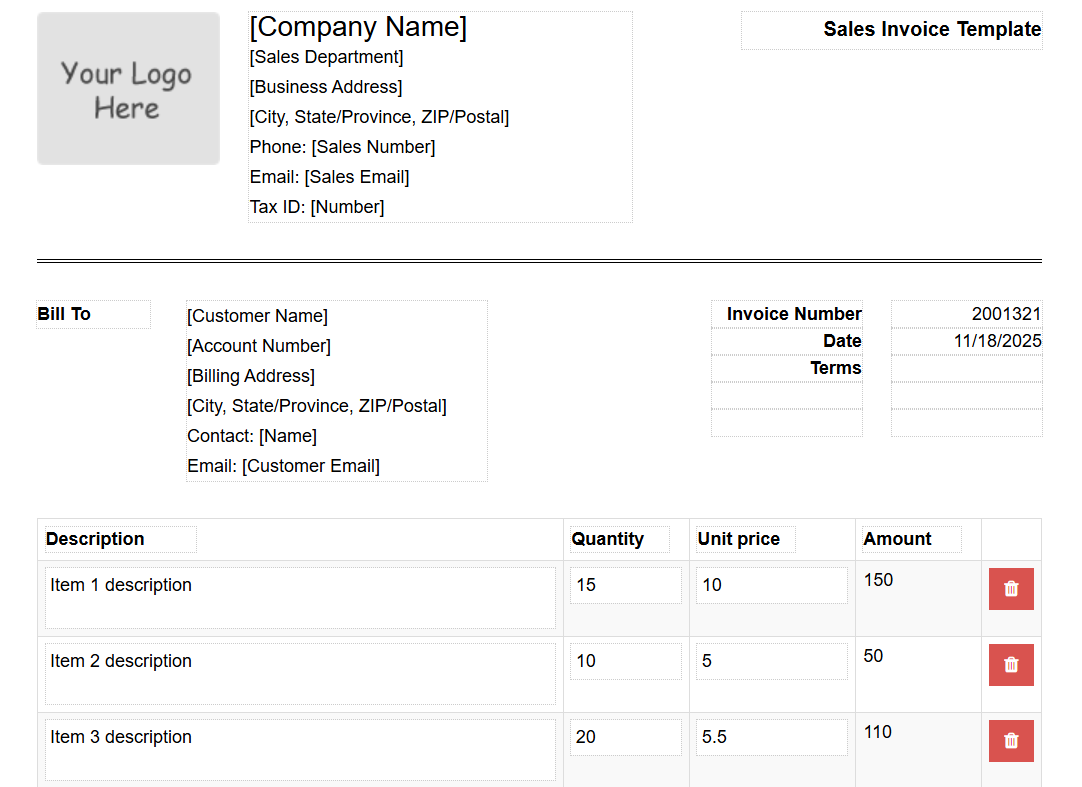Click the [Customer Name] line
The width and height of the screenshot is (1082, 787).
pos(258,316)
